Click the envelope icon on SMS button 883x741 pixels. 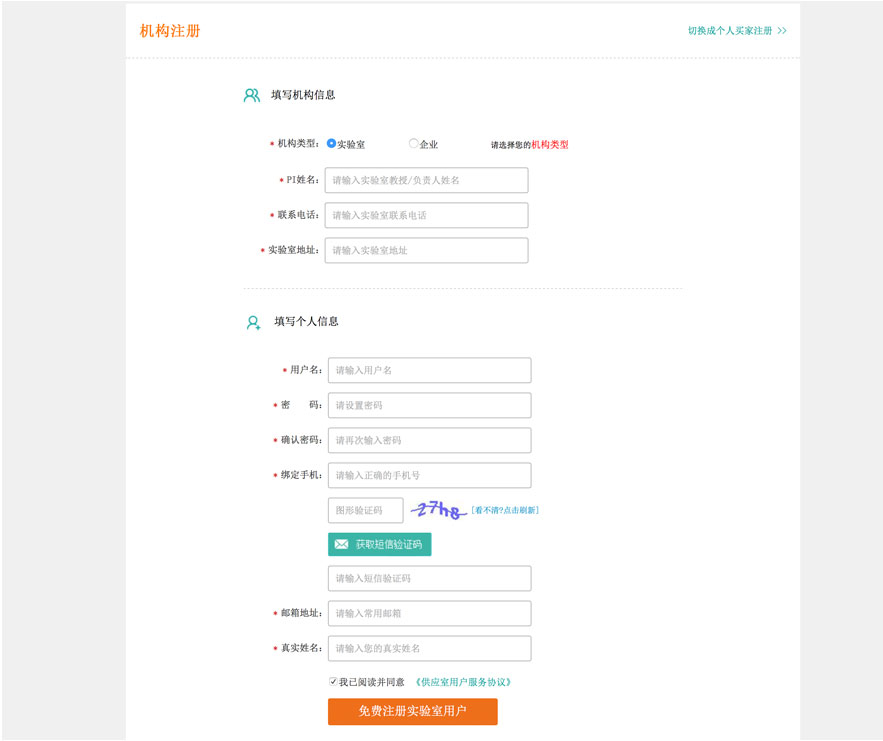click(x=342, y=545)
